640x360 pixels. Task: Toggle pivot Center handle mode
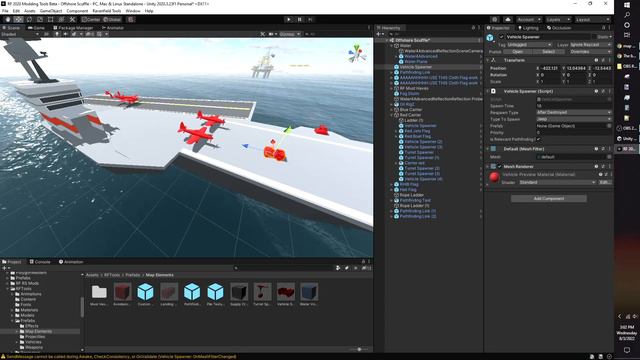tap(91, 20)
